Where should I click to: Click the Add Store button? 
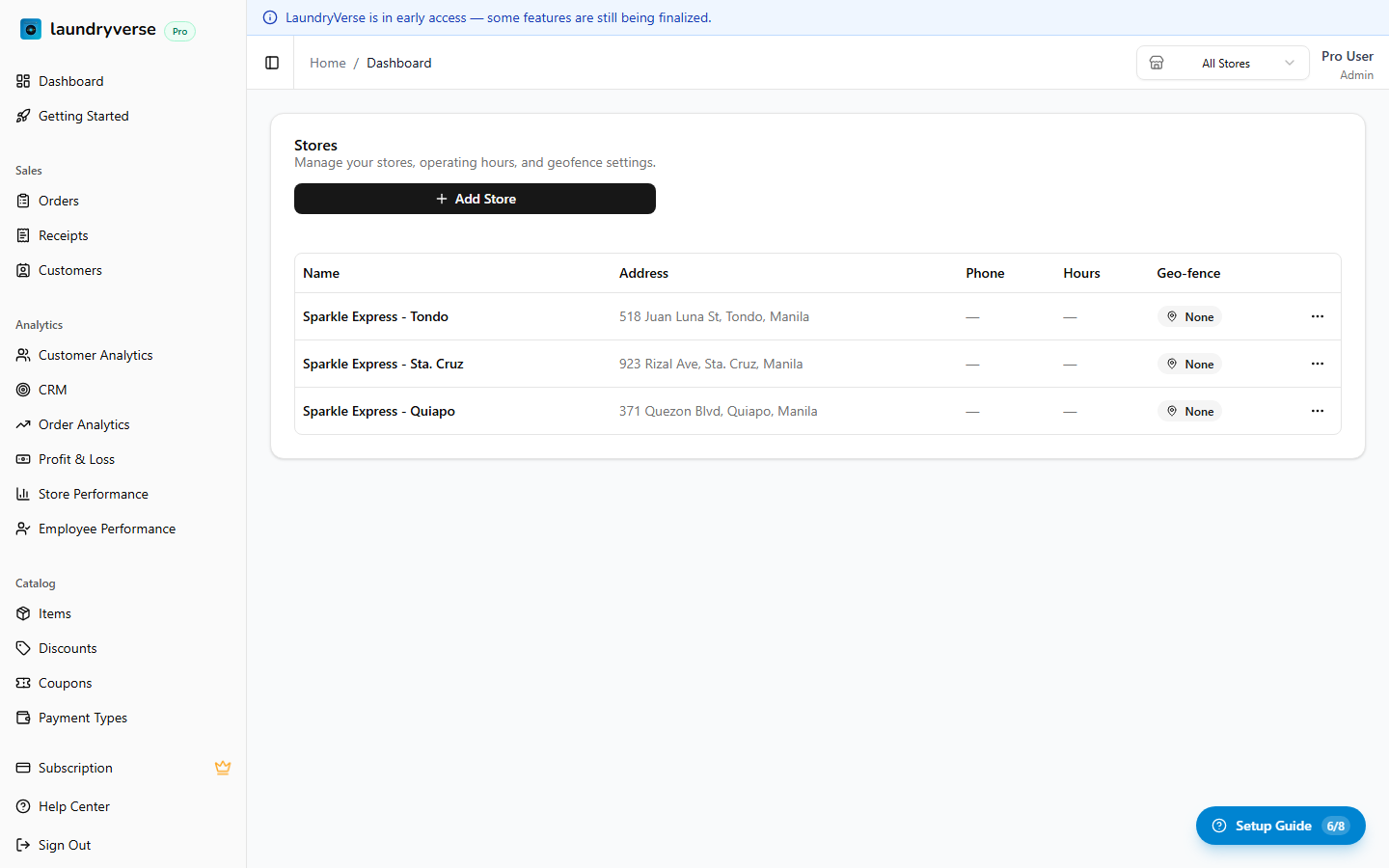475,199
